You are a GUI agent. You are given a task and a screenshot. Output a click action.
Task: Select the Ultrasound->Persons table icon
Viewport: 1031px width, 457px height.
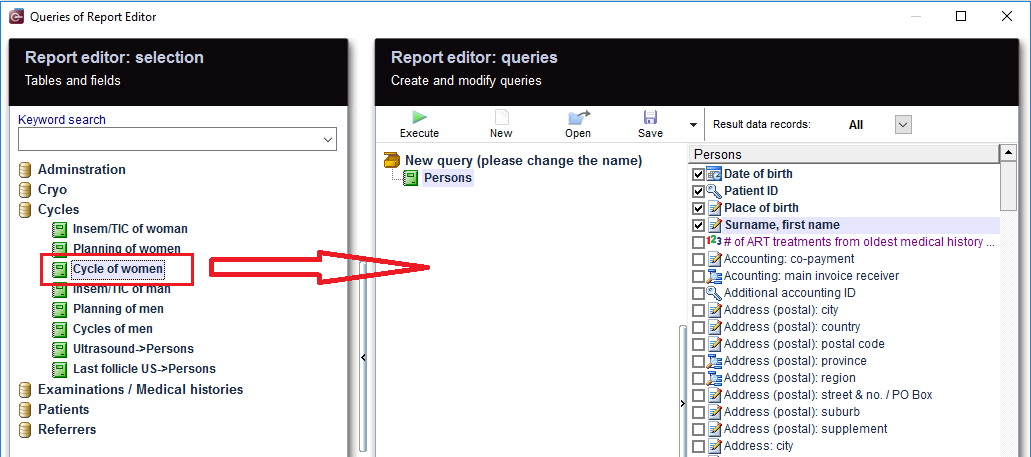(60, 349)
